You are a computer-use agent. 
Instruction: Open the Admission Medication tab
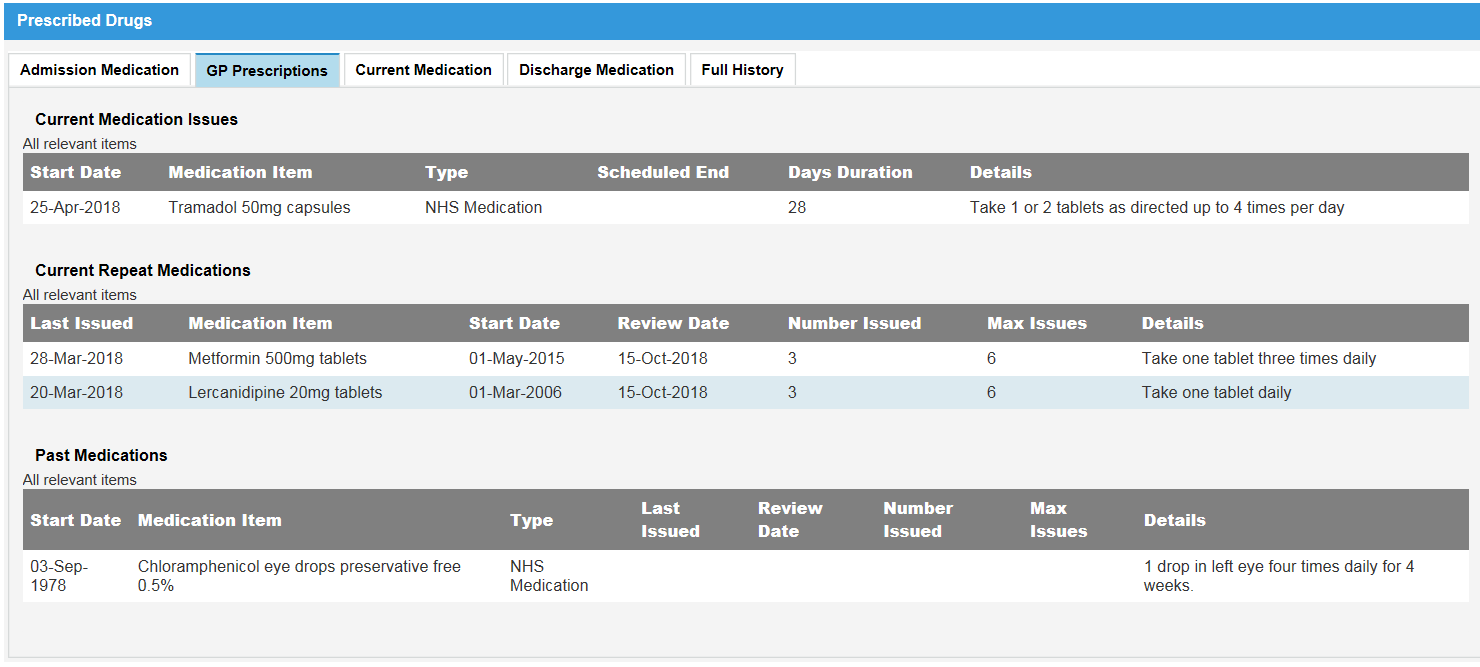tap(99, 70)
